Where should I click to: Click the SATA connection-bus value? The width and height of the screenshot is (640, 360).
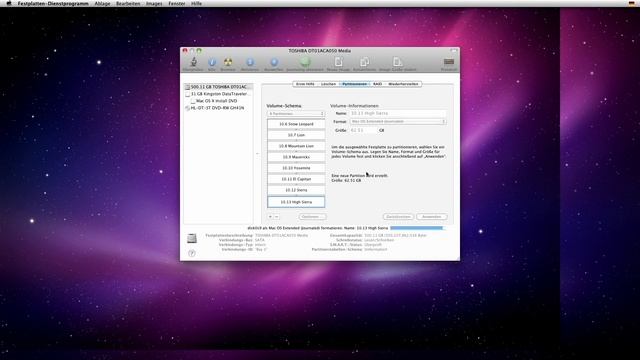click(260, 240)
